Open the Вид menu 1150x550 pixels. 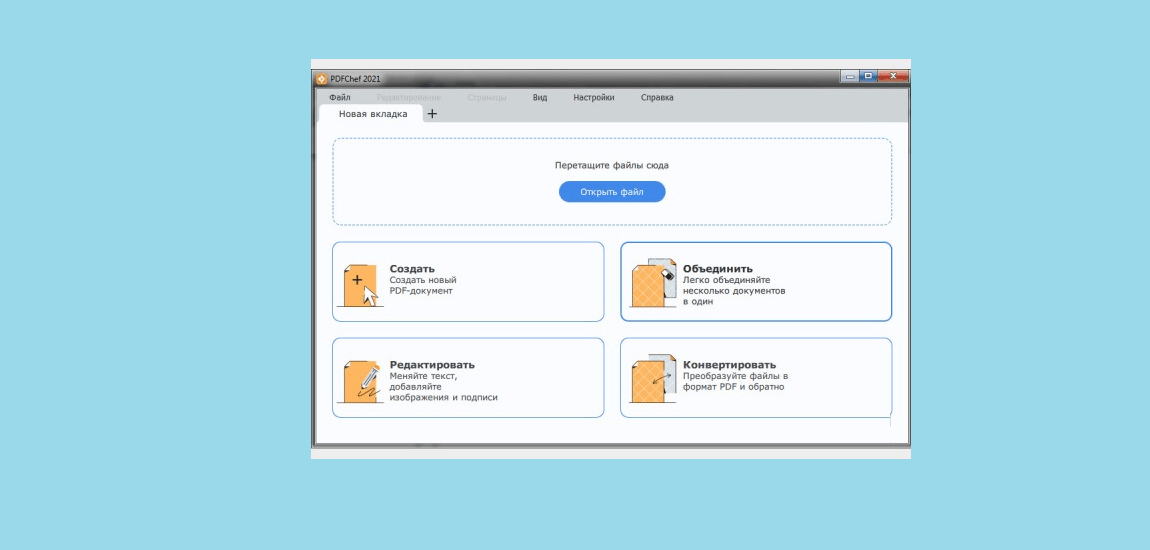click(x=540, y=98)
